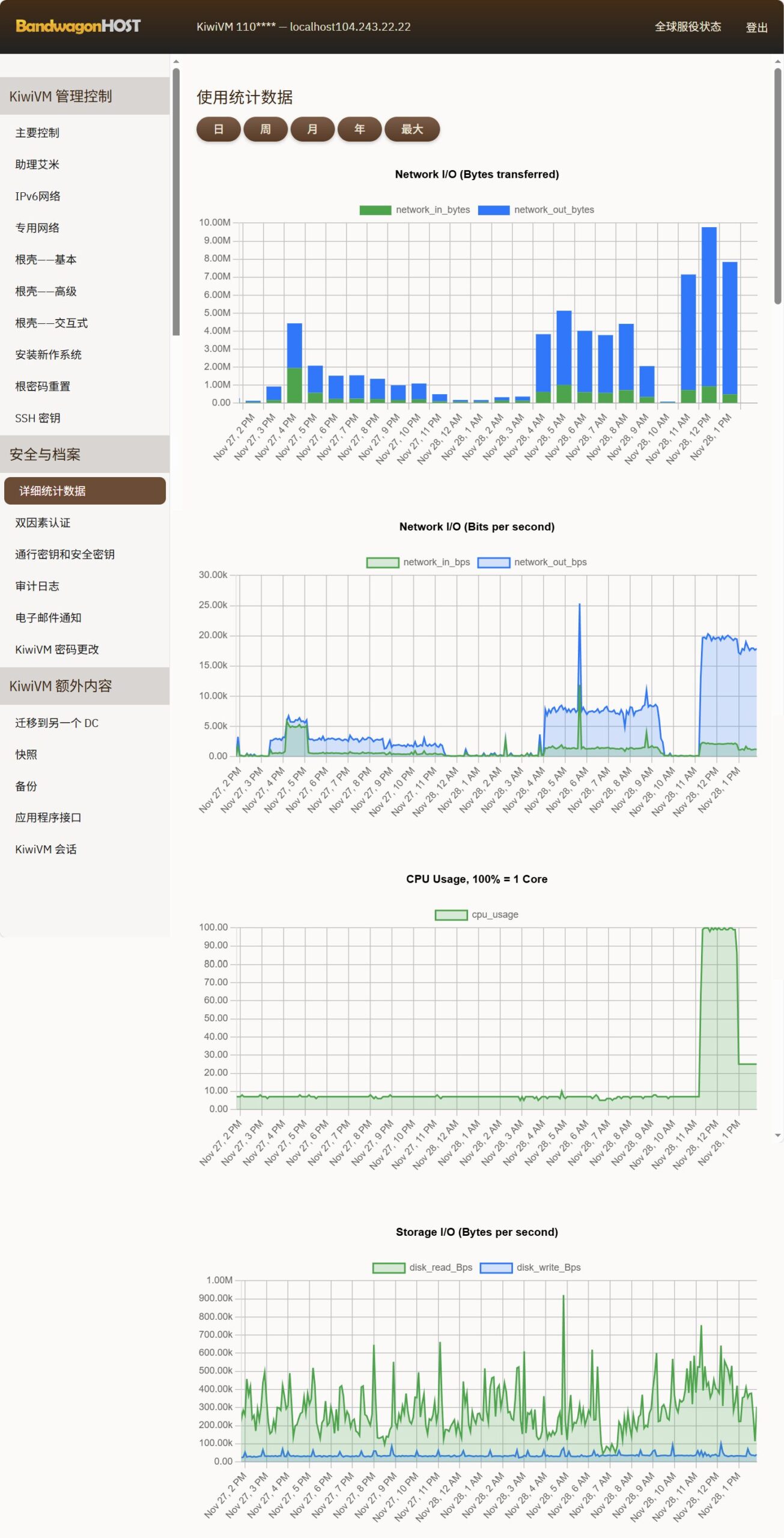The width and height of the screenshot is (784, 1538).
Task: Open 主要控制 in sidebar
Action: tap(37, 133)
